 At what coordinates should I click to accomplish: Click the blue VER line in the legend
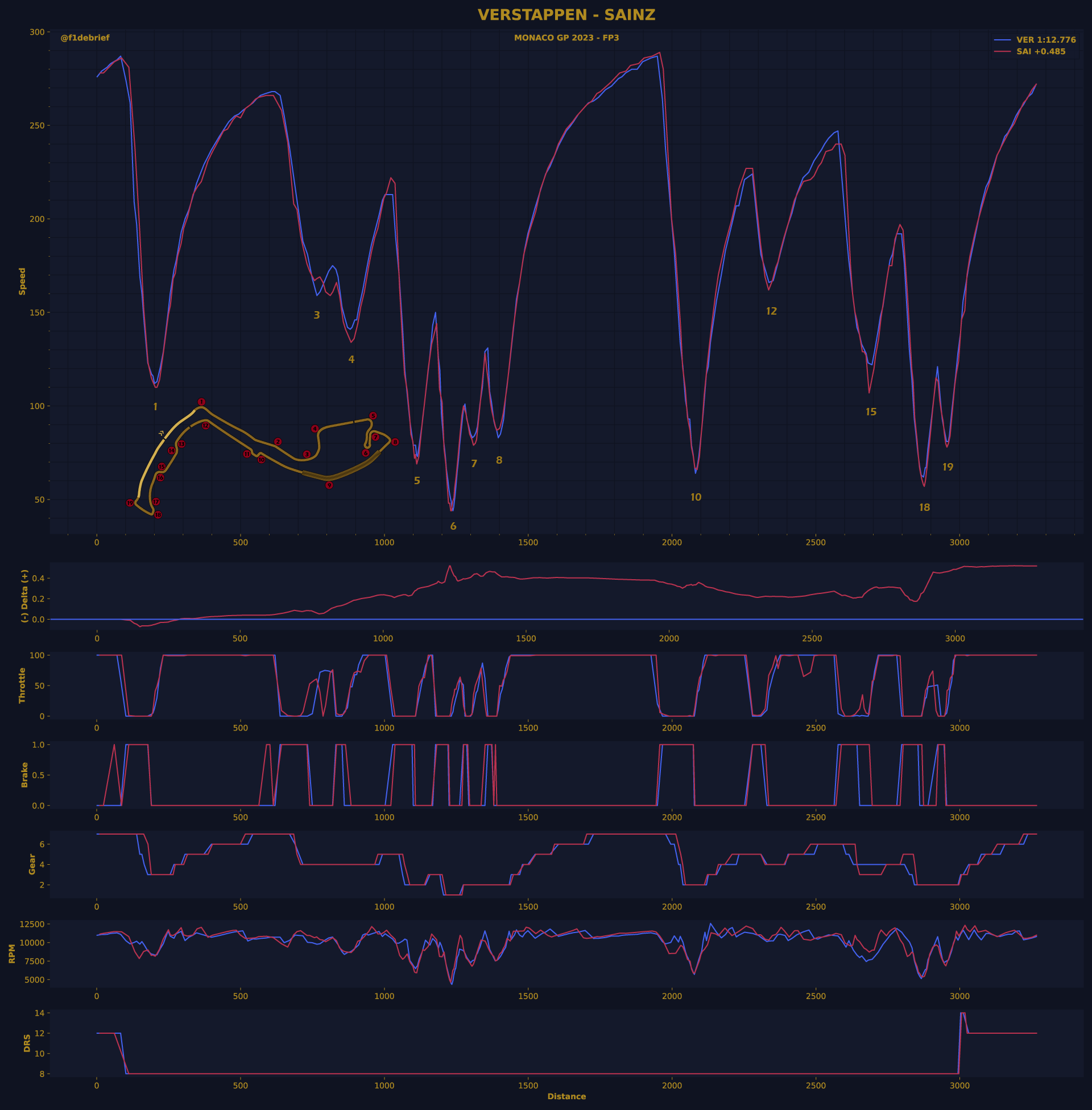click(x=1003, y=40)
